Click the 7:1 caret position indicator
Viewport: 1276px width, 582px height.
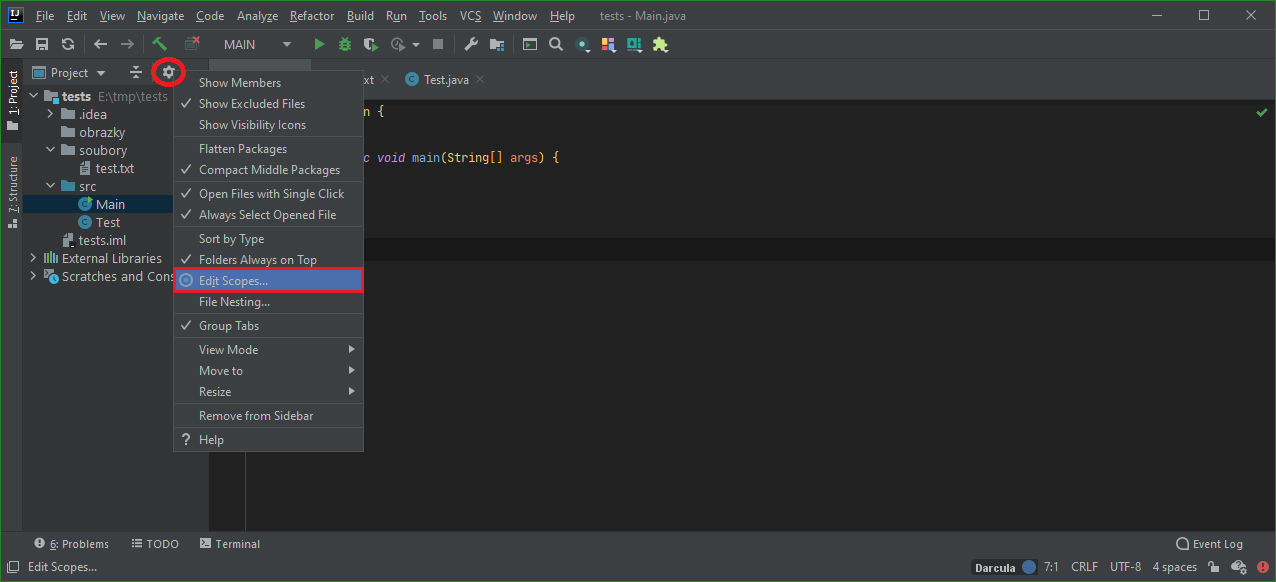click(x=1051, y=566)
